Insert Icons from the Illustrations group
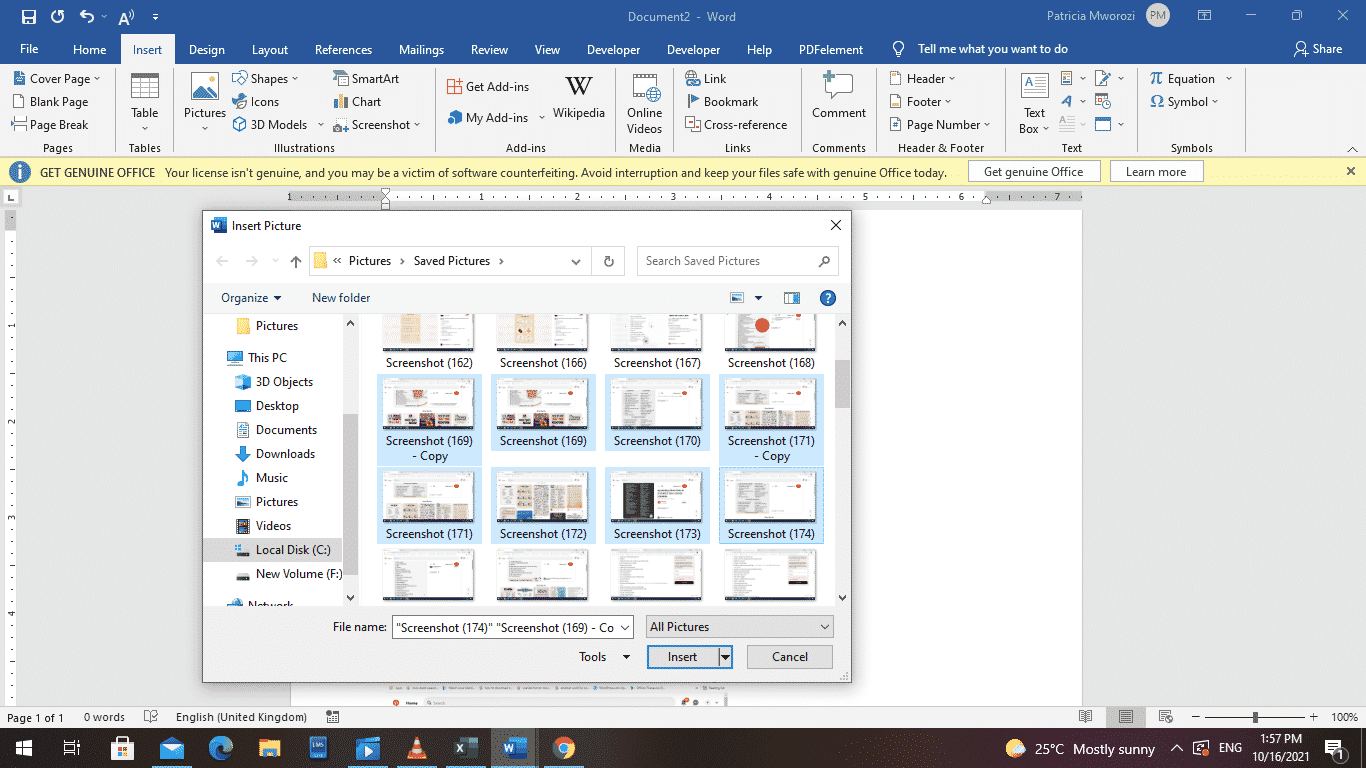1366x768 pixels. point(256,102)
